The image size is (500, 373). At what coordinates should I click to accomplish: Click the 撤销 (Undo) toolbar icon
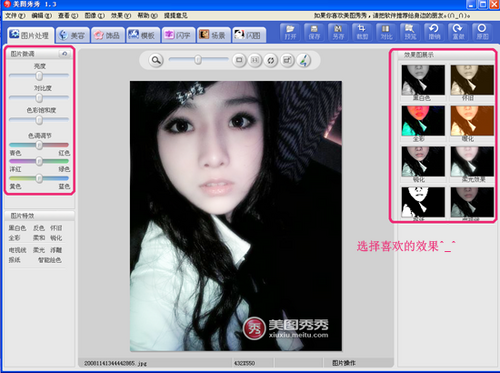[x=434, y=32]
